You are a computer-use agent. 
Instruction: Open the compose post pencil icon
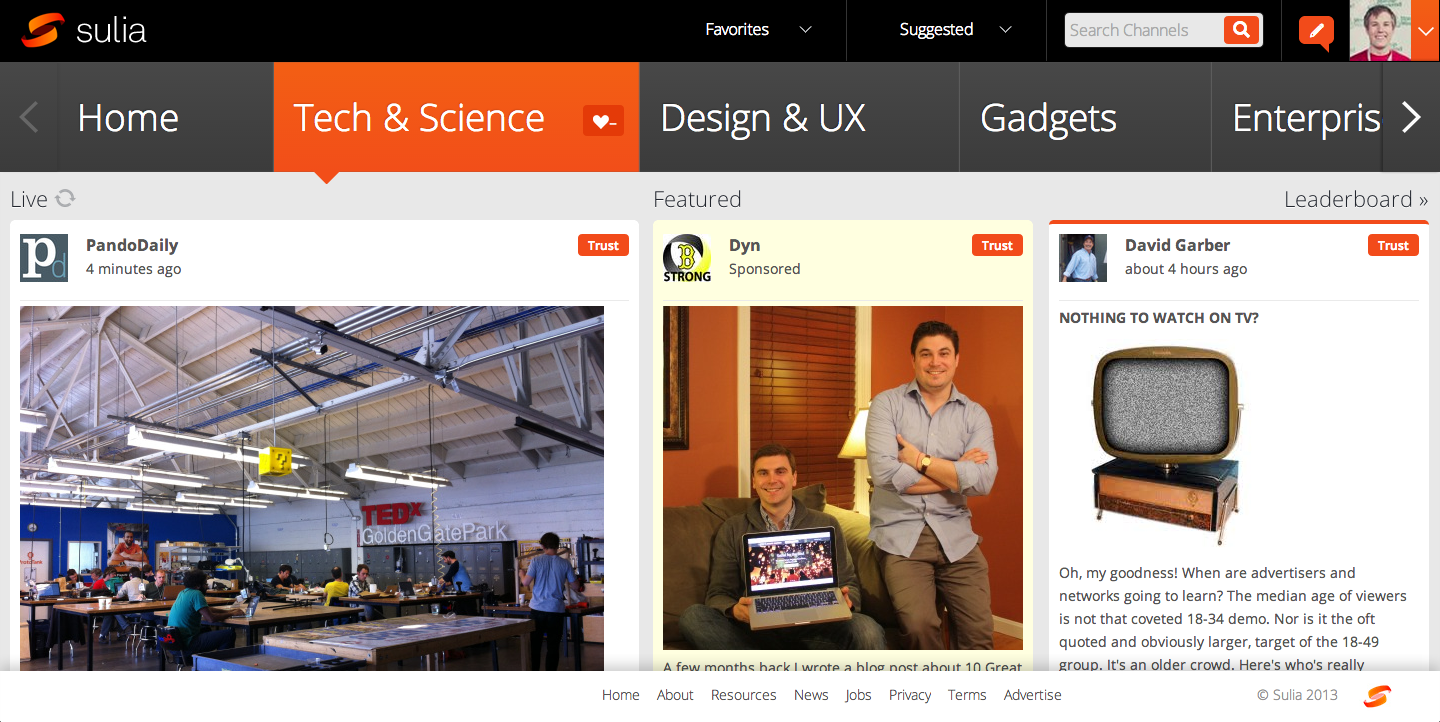pos(1317,32)
